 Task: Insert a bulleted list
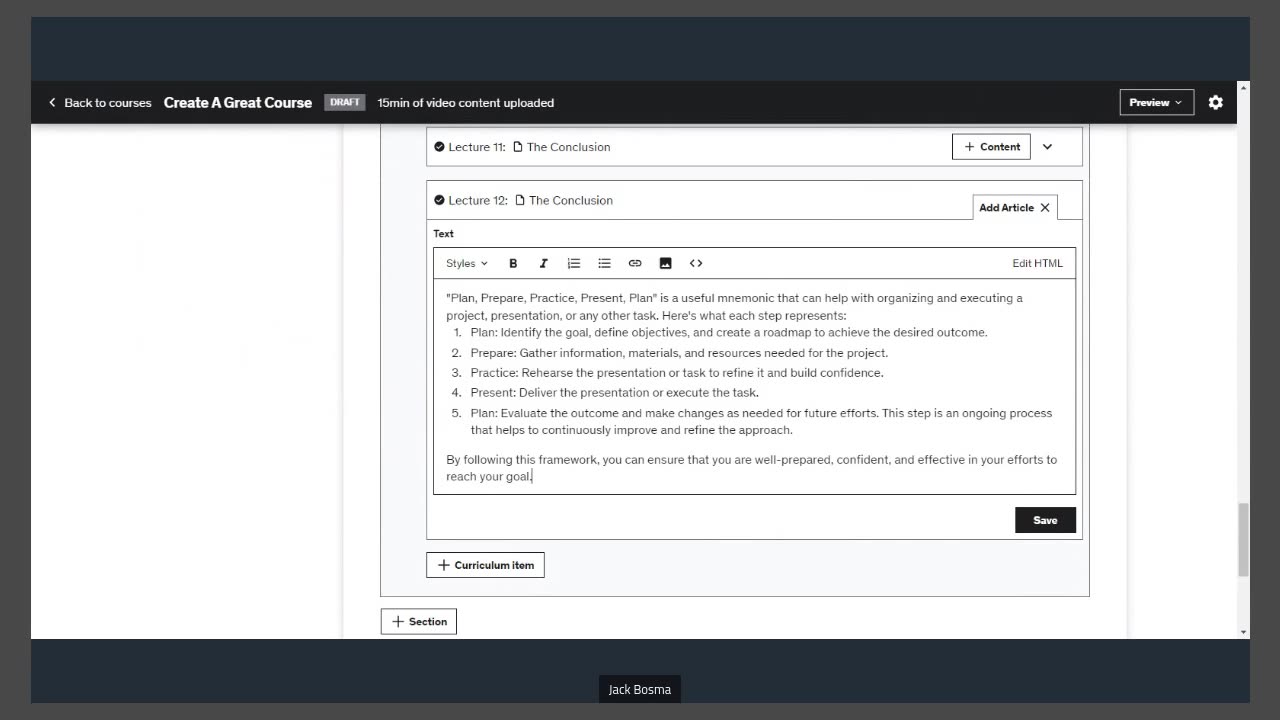coord(604,263)
